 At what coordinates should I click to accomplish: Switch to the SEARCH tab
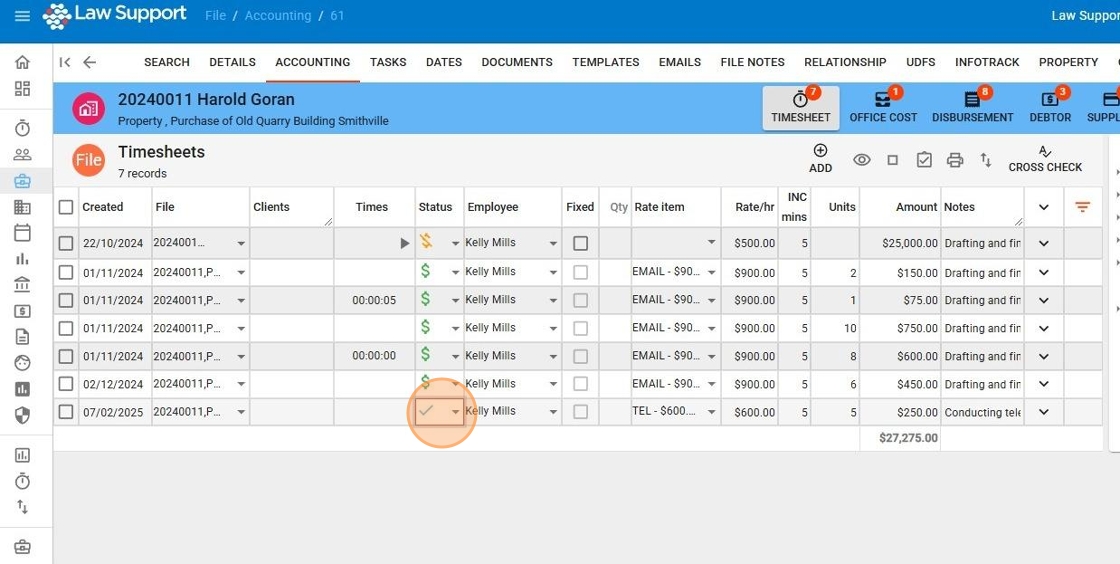point(166,62)
